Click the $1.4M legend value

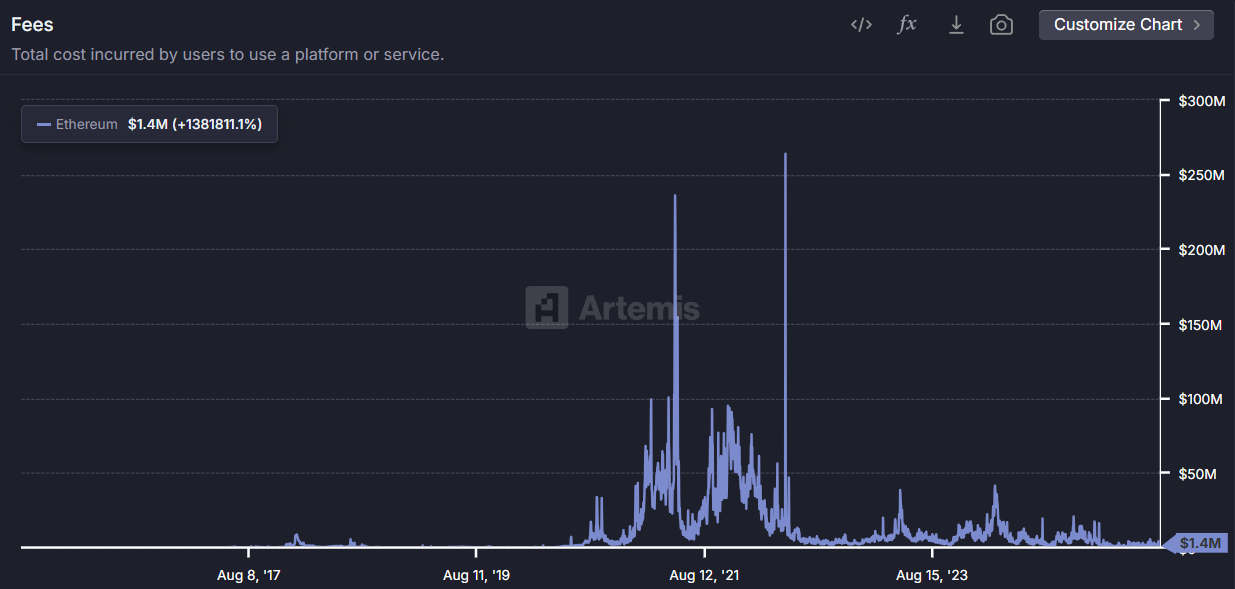click(146, 124)
